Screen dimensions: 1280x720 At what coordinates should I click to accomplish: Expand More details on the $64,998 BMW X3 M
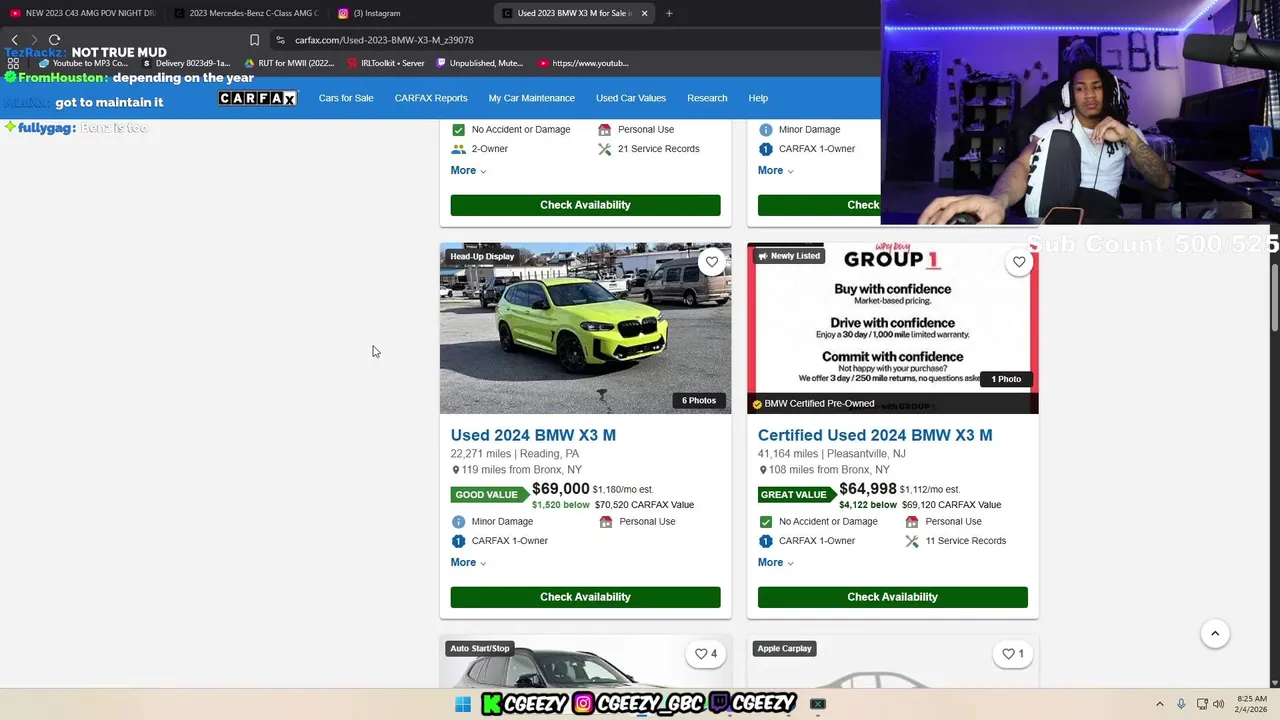pyautogui.click(x=775, y=562)
